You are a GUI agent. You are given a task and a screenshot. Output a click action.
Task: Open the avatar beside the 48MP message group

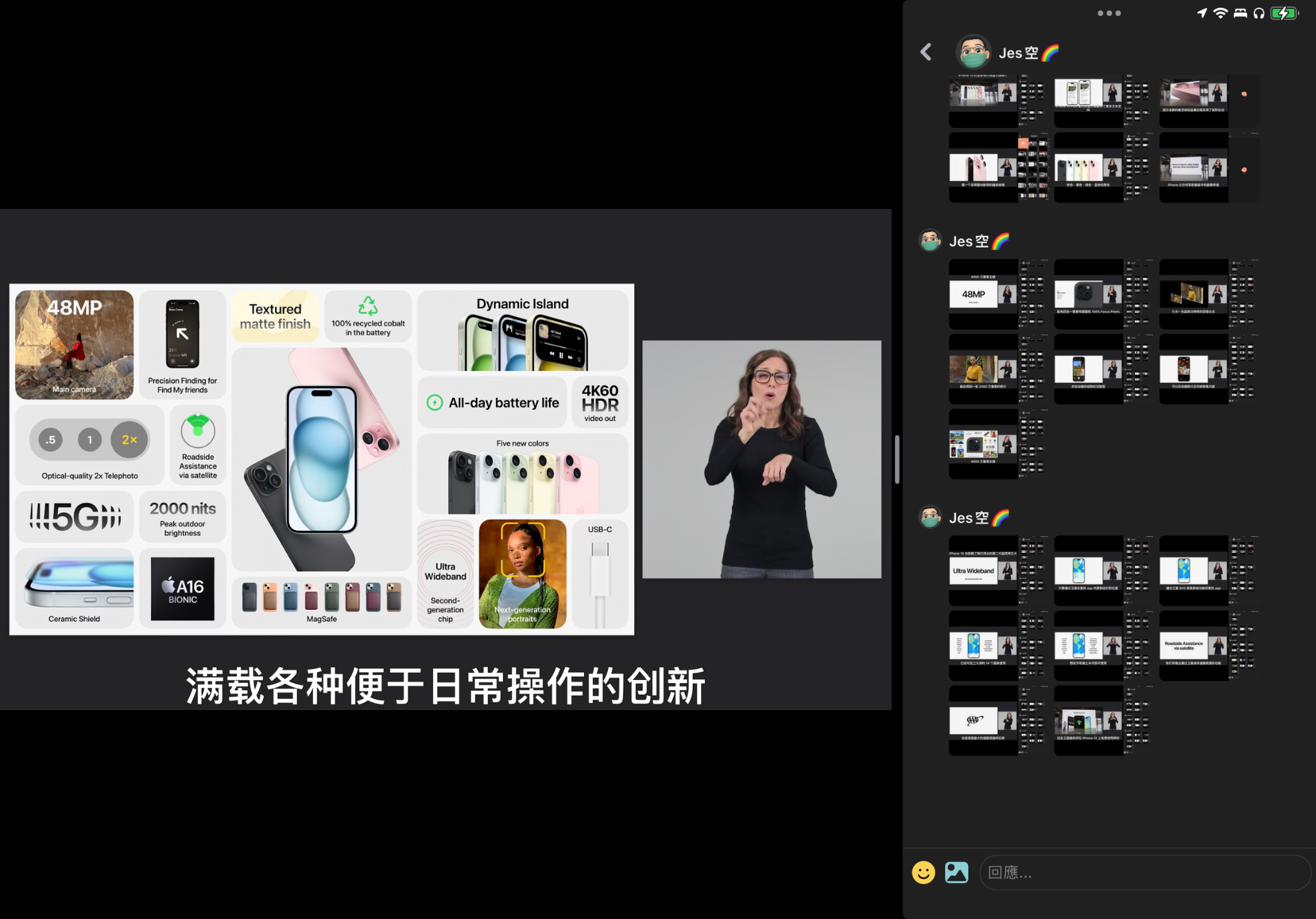pyautogui.click(x=930, y=240)
